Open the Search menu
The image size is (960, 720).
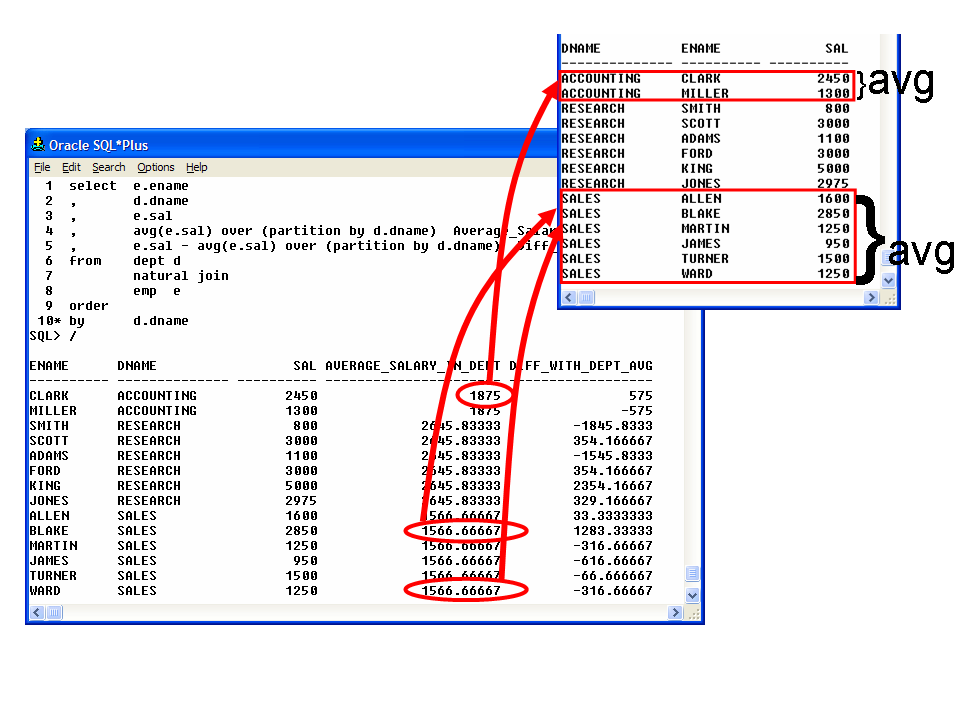pos(108,167)
